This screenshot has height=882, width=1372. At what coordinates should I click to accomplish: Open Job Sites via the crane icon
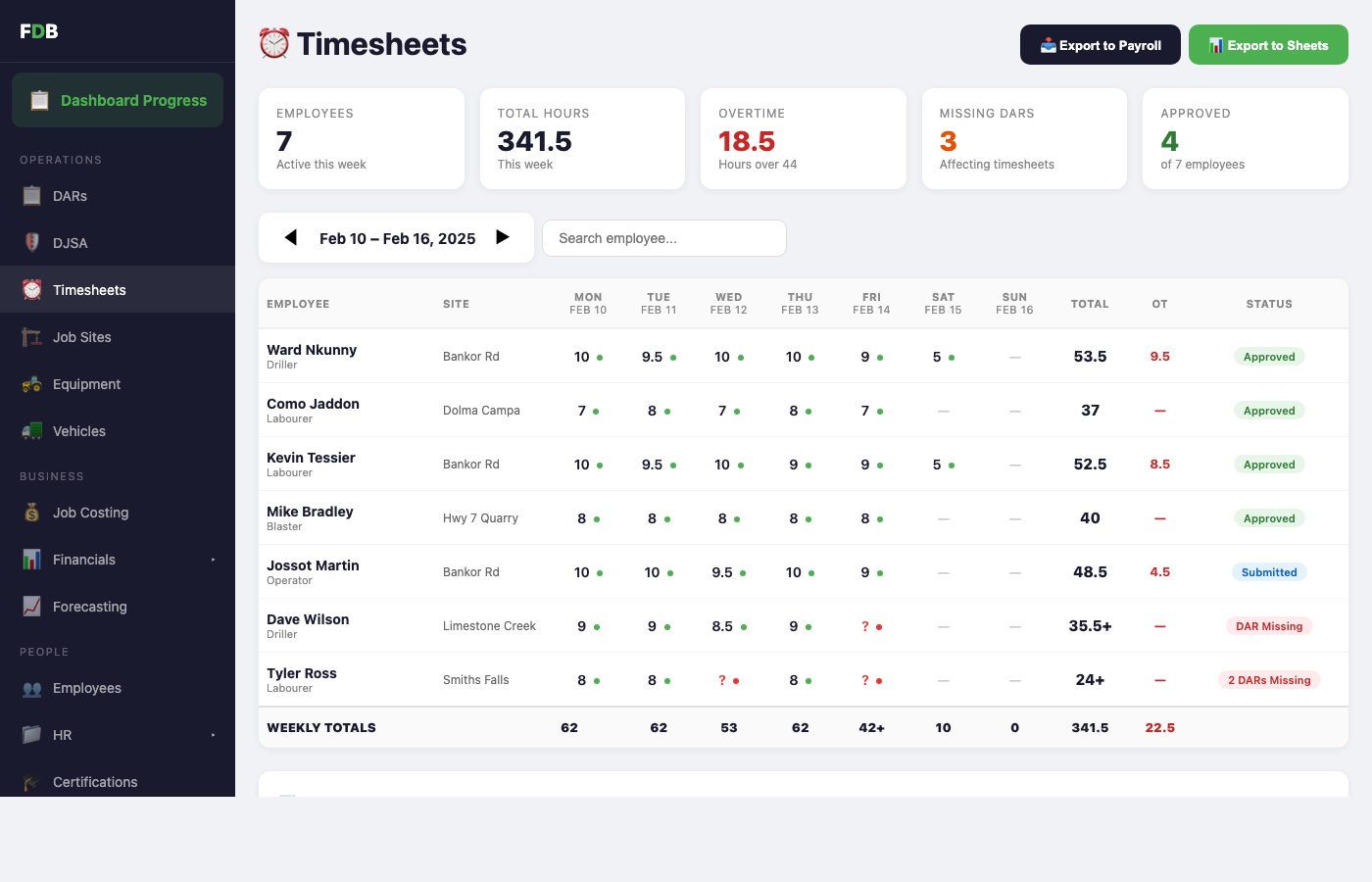pos(32,337)
